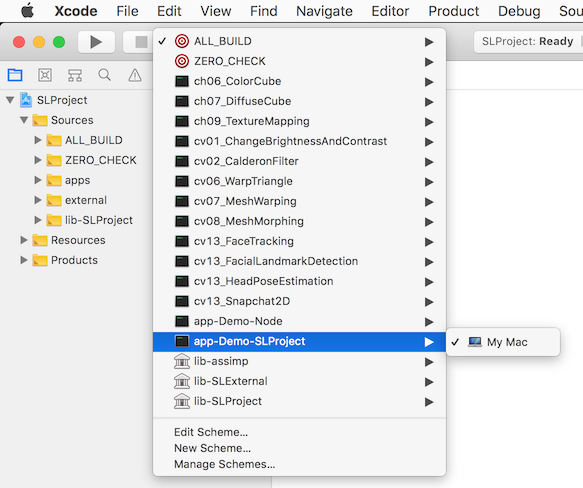Click the lib-SLProject library icon in menu

(x=182, y=401)
